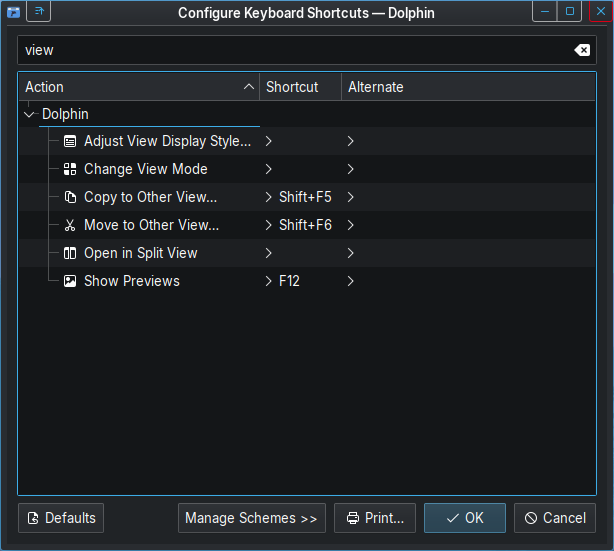This screenshot has height=551, width=614.
Task: Select the Dolphin tree label
Action: click(65, 114)
